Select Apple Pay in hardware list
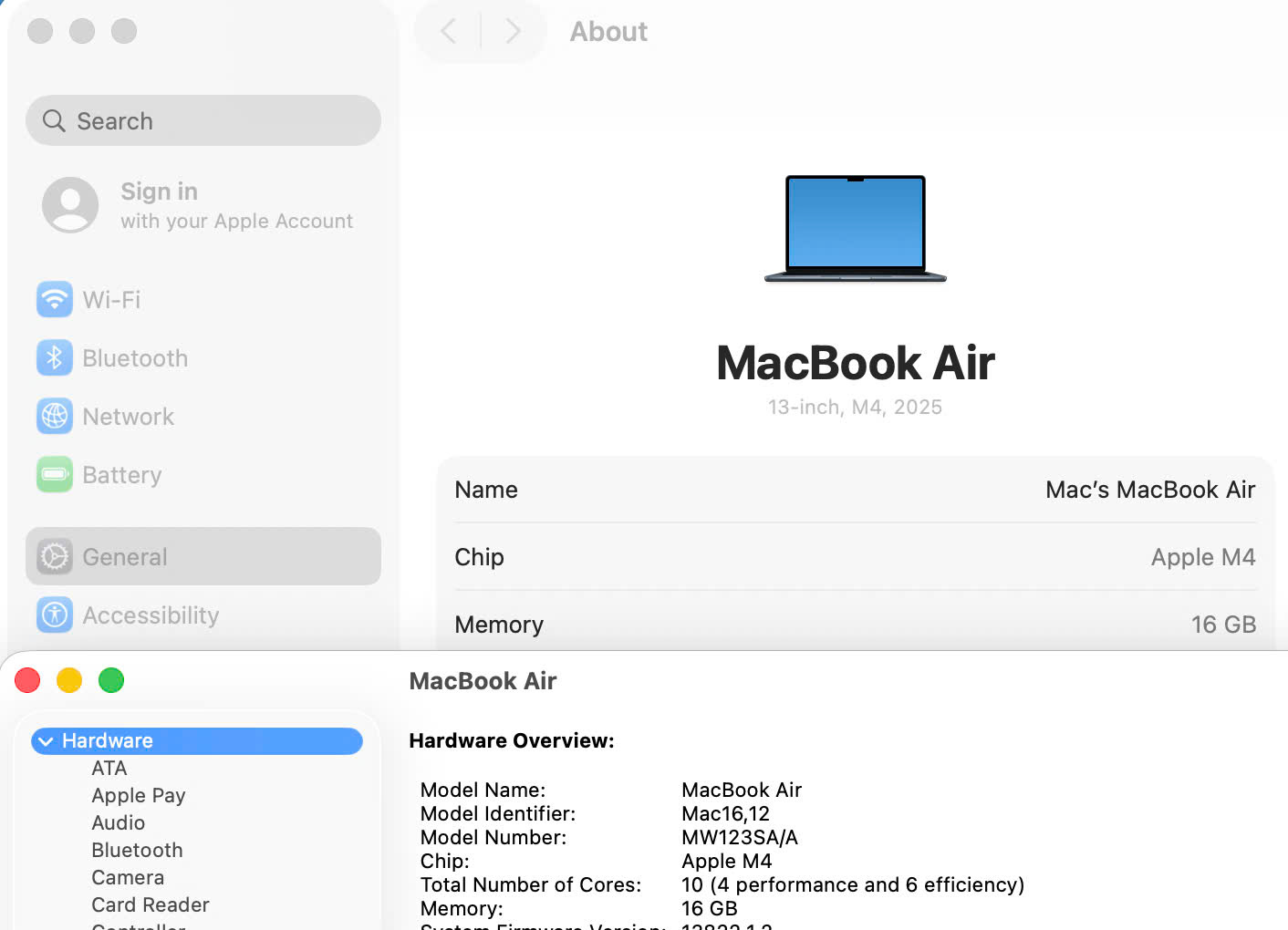This screenshot has width=1288, height=930. (139, 796)
